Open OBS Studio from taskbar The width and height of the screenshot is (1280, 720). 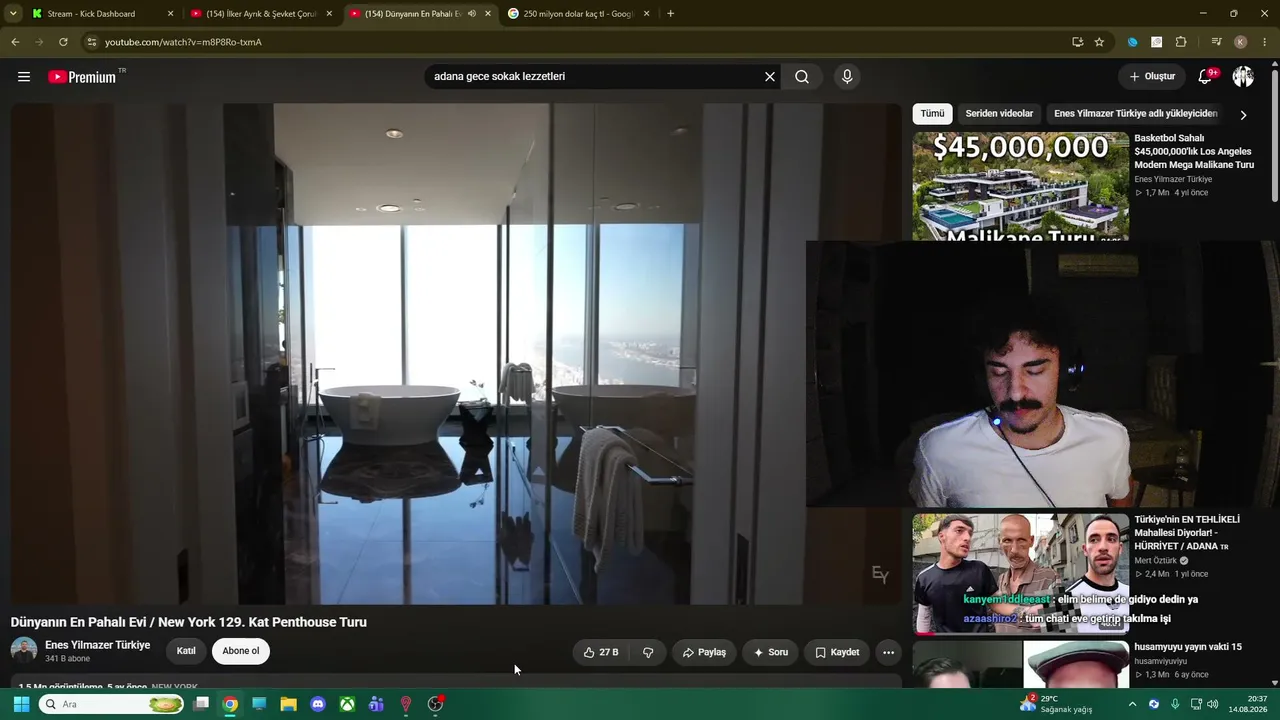435,704
